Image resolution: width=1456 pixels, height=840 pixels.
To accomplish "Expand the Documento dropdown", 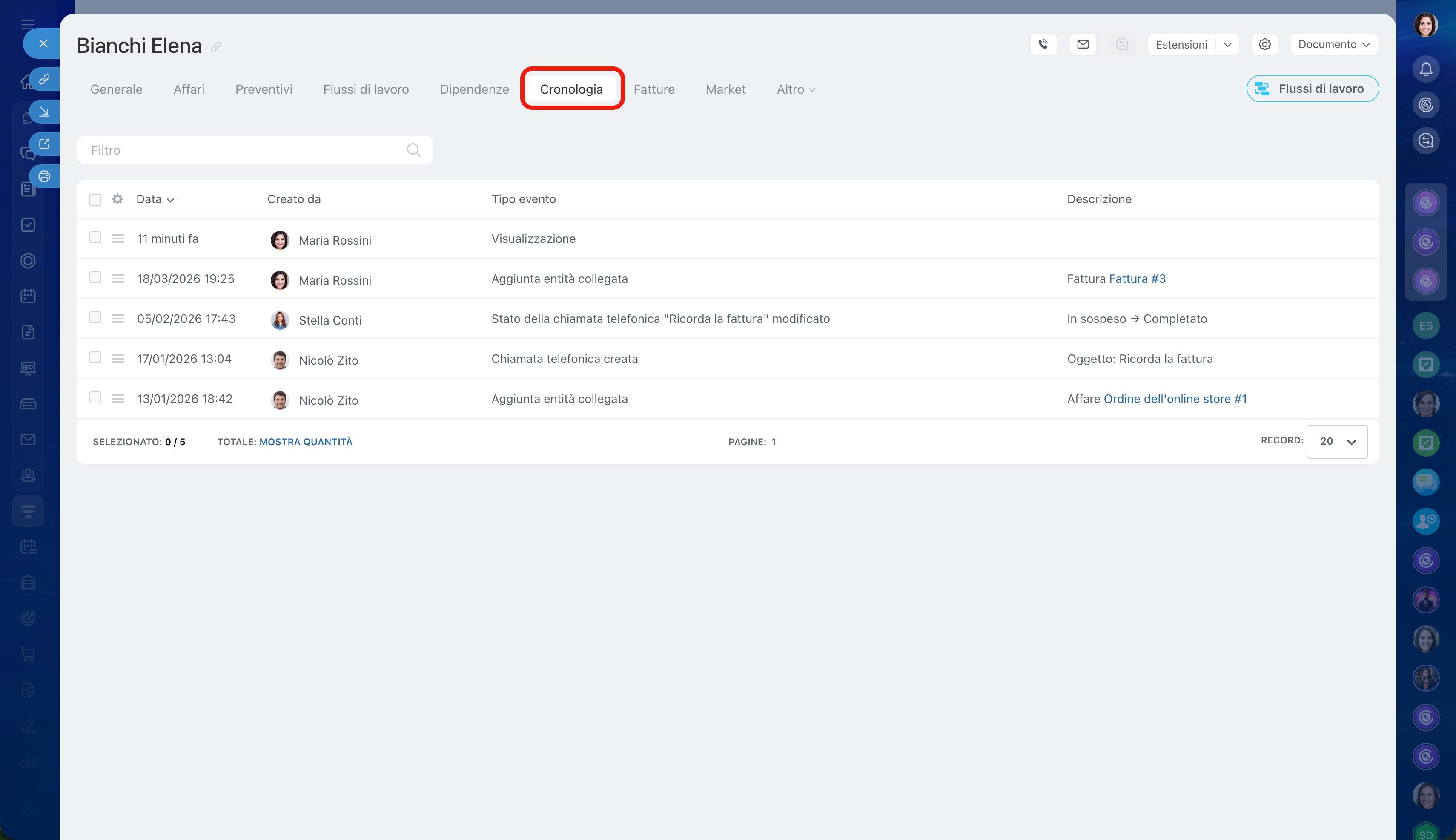I will coord(1333,44).
